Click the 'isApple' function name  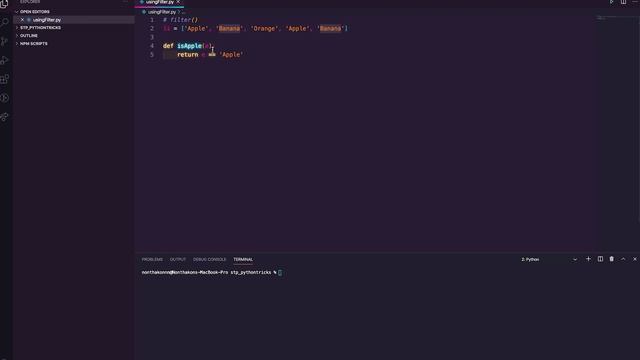pyautogui.click(x=189, y=46)
